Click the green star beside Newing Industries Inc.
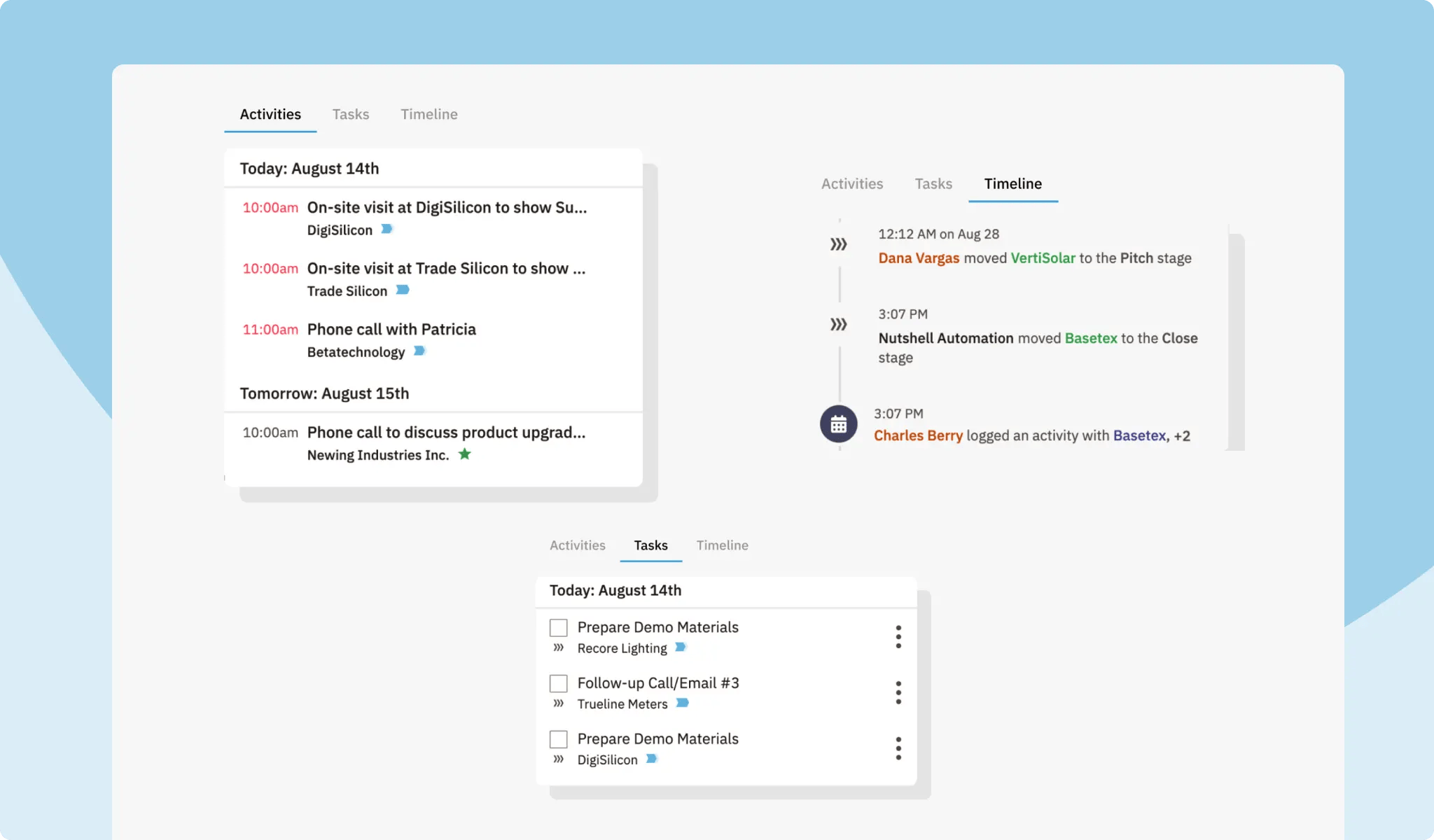Image resolution: width=1434 pixels, height=840 pixels. tap(466, 454)
